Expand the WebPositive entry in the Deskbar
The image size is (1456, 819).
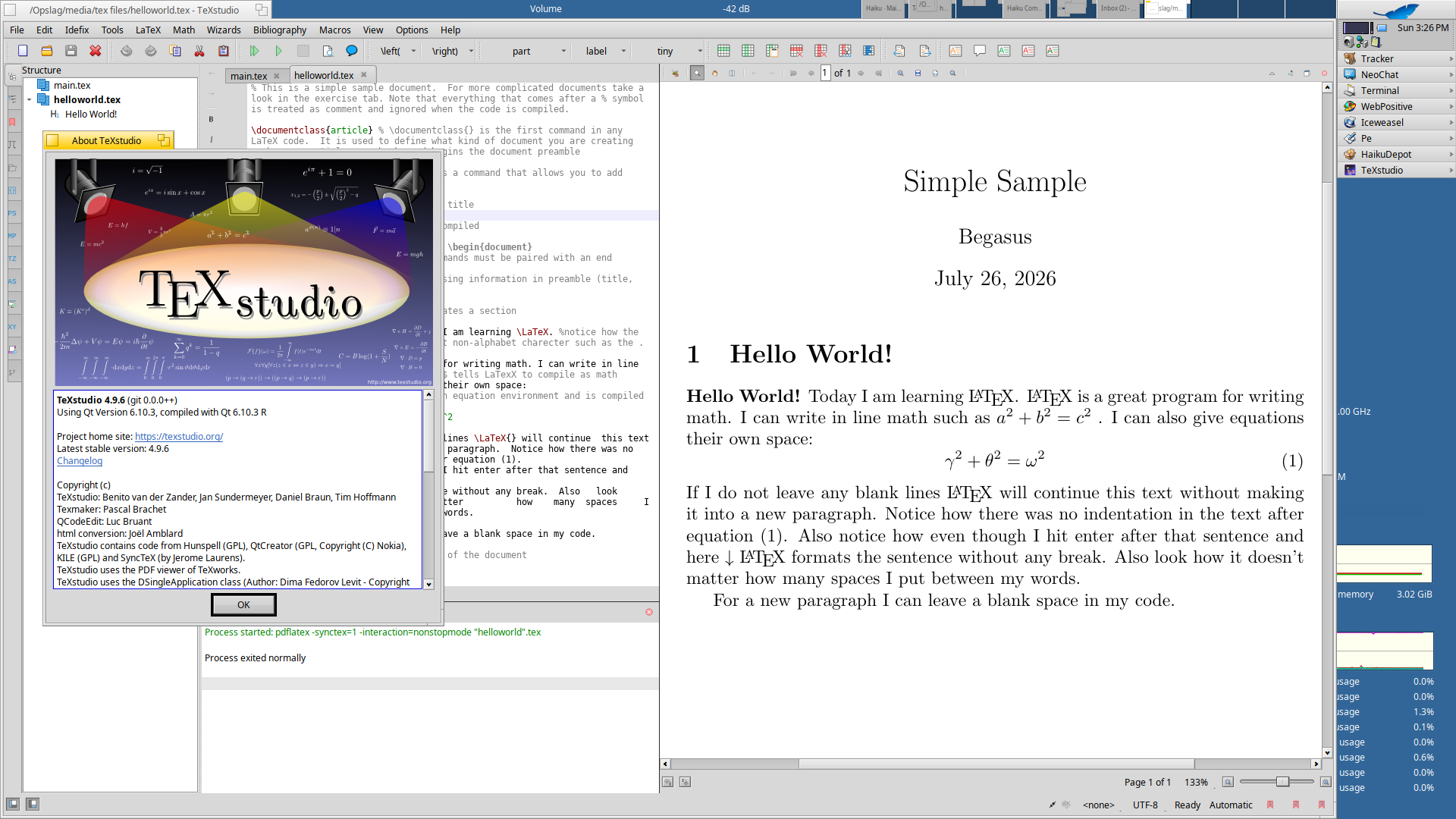1451,107
